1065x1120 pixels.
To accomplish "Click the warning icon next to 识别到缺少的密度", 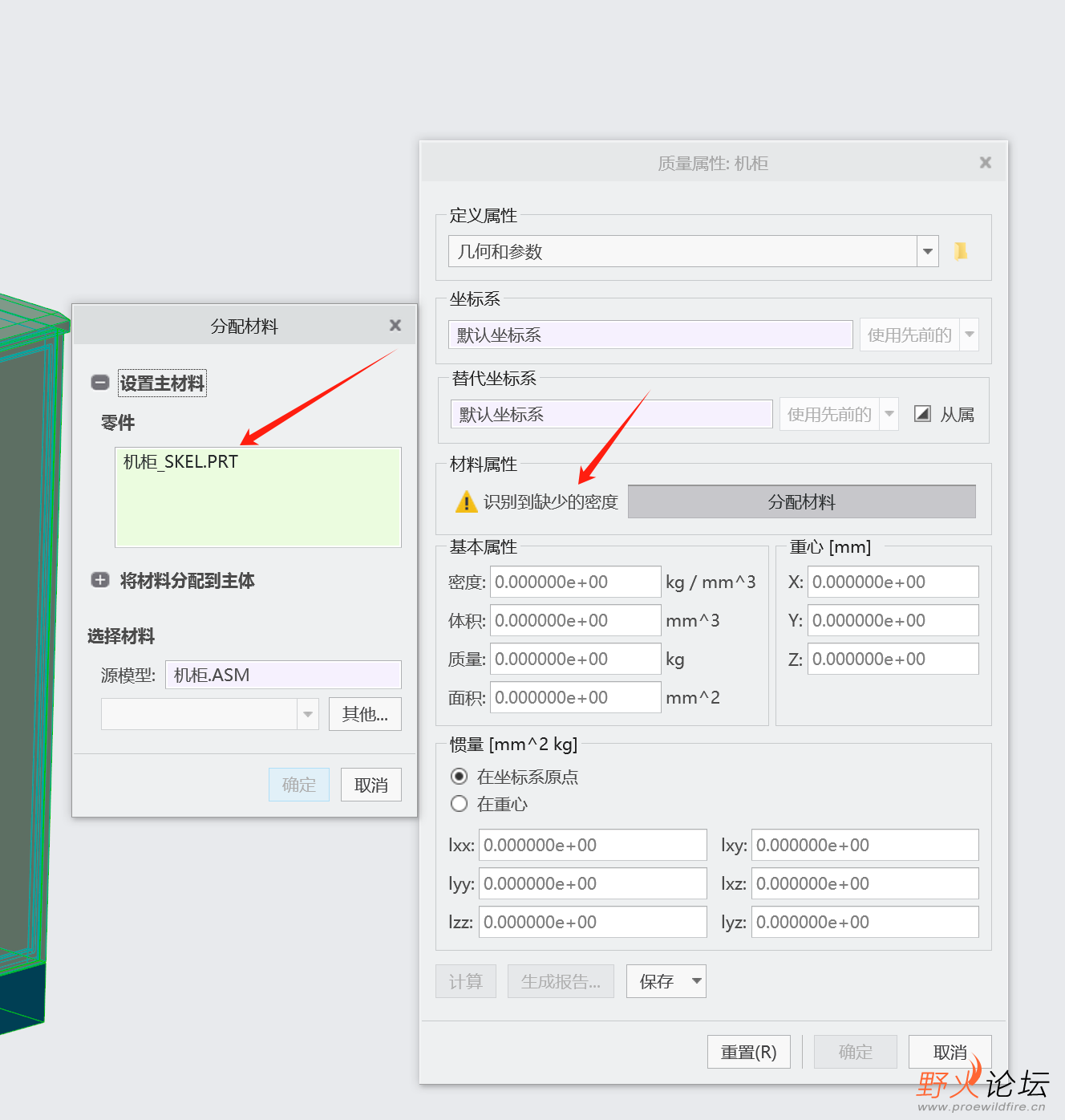I will 466,502.
